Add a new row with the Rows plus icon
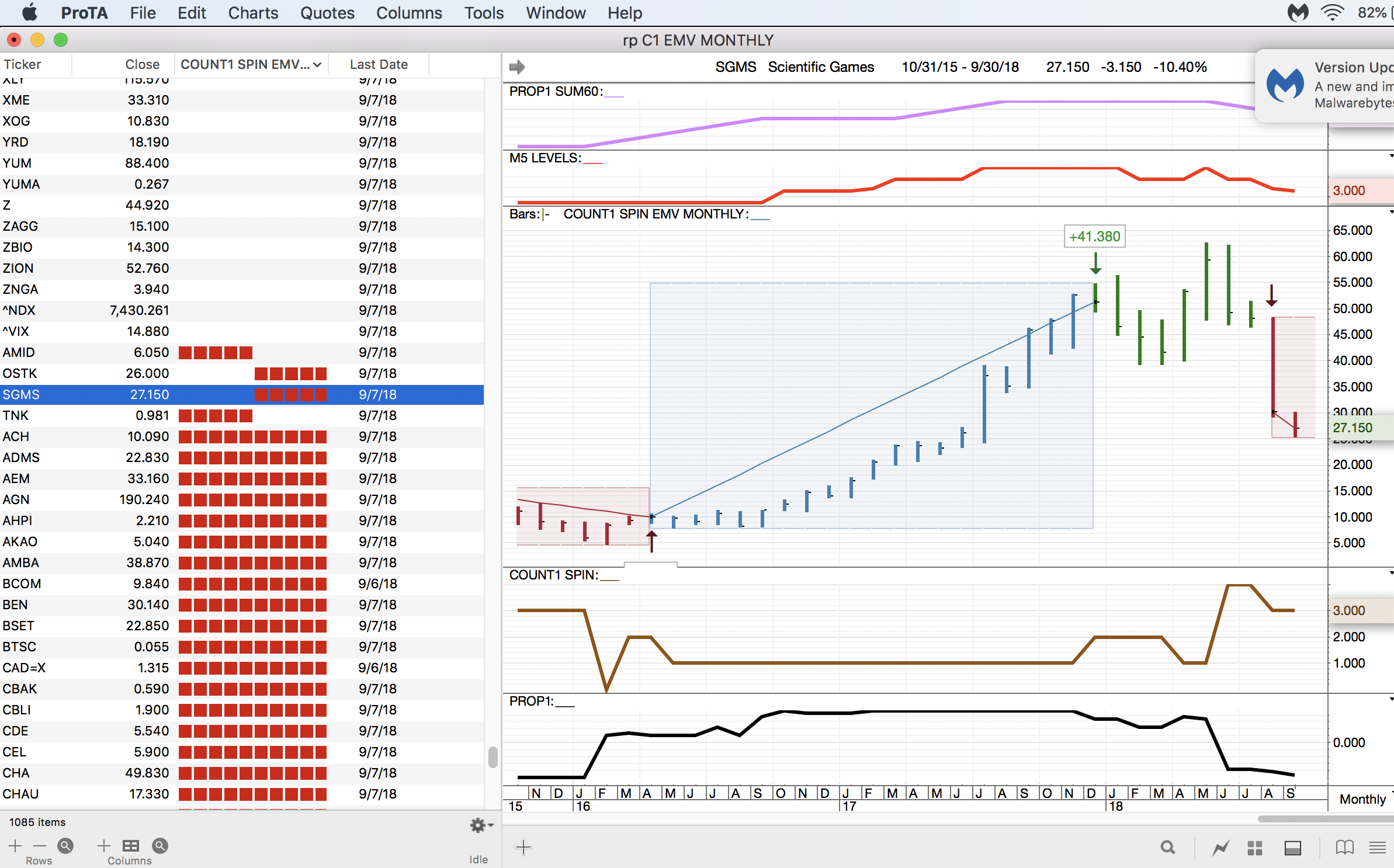Screen dimensions: 1394x868 pos(15,845)
